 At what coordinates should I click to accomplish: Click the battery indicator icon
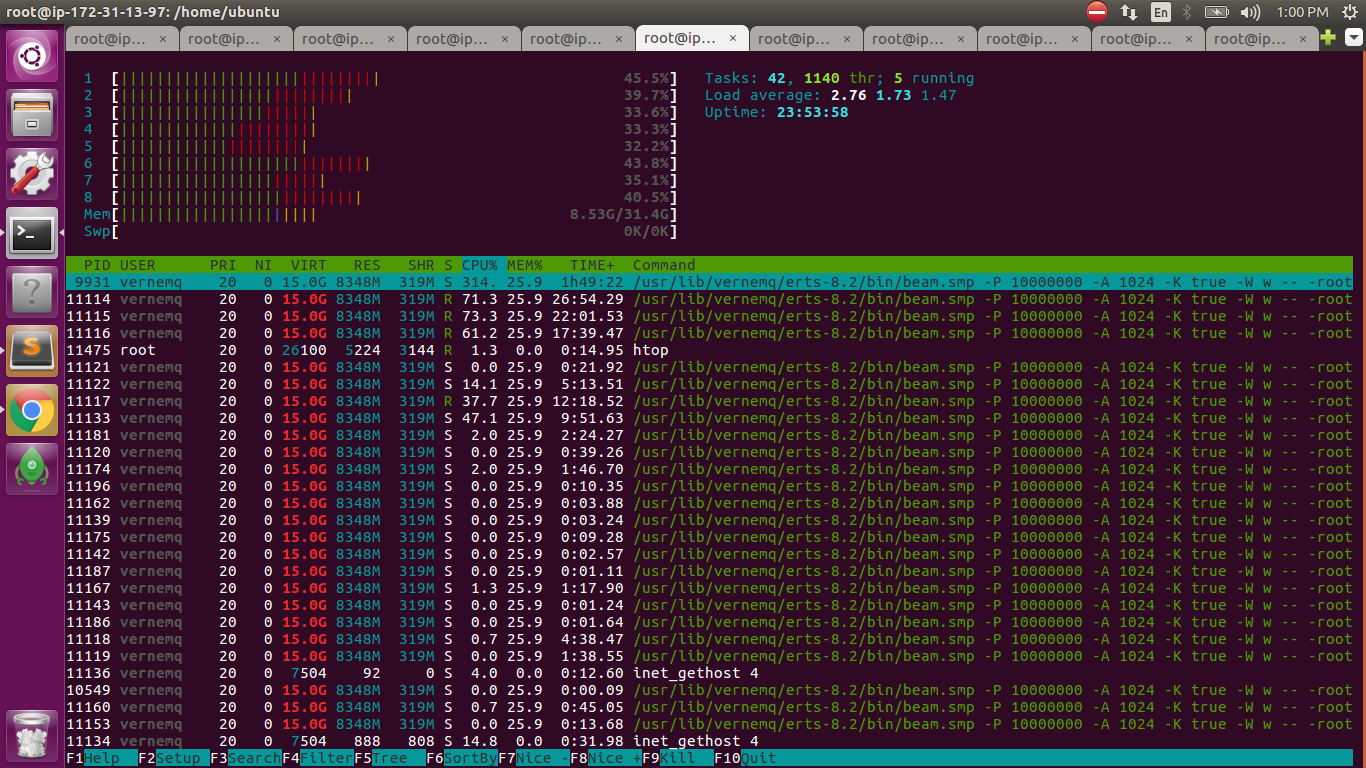1216,13
